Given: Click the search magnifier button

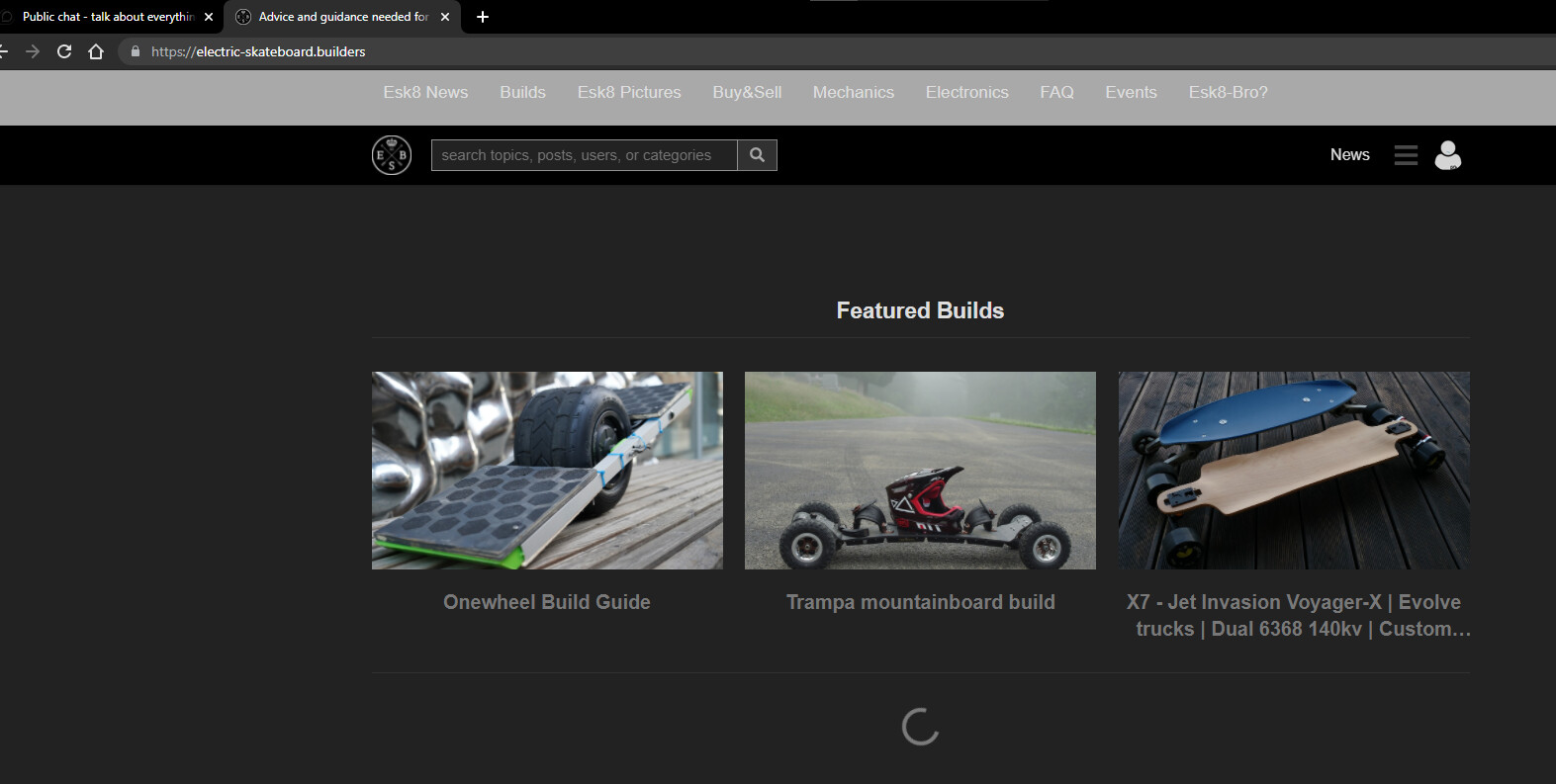Looking at the screenshot, I should coord(757,155).
